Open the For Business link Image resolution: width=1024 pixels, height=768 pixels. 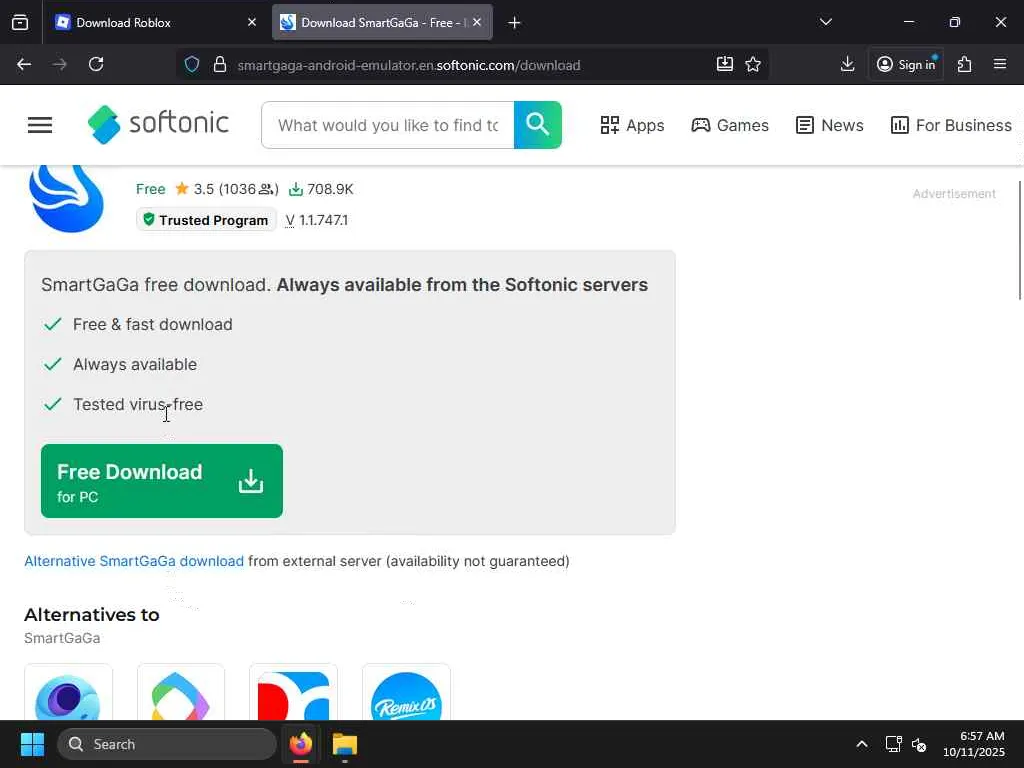(951, 125)
